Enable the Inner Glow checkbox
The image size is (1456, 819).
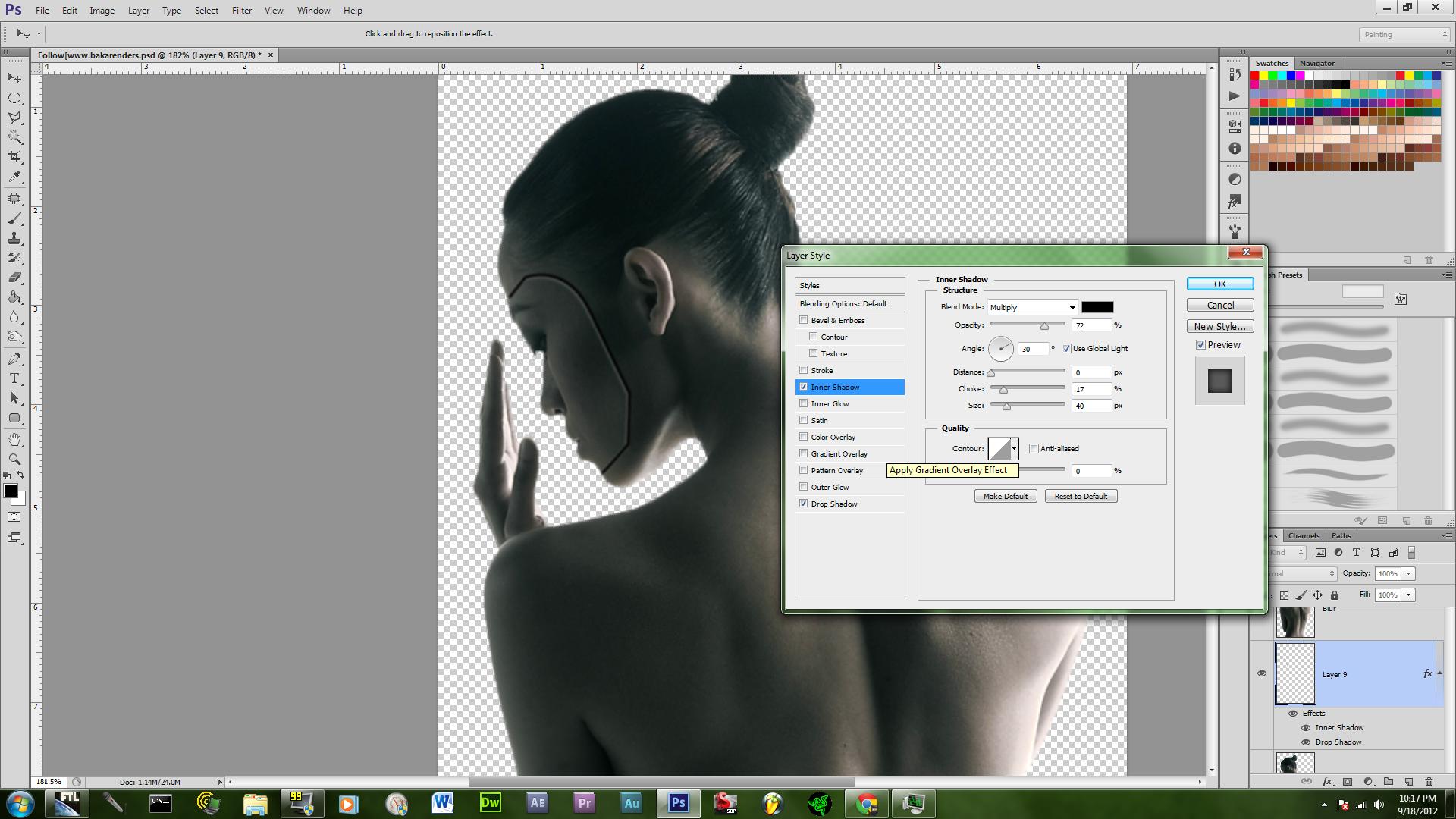click(804, 403)
